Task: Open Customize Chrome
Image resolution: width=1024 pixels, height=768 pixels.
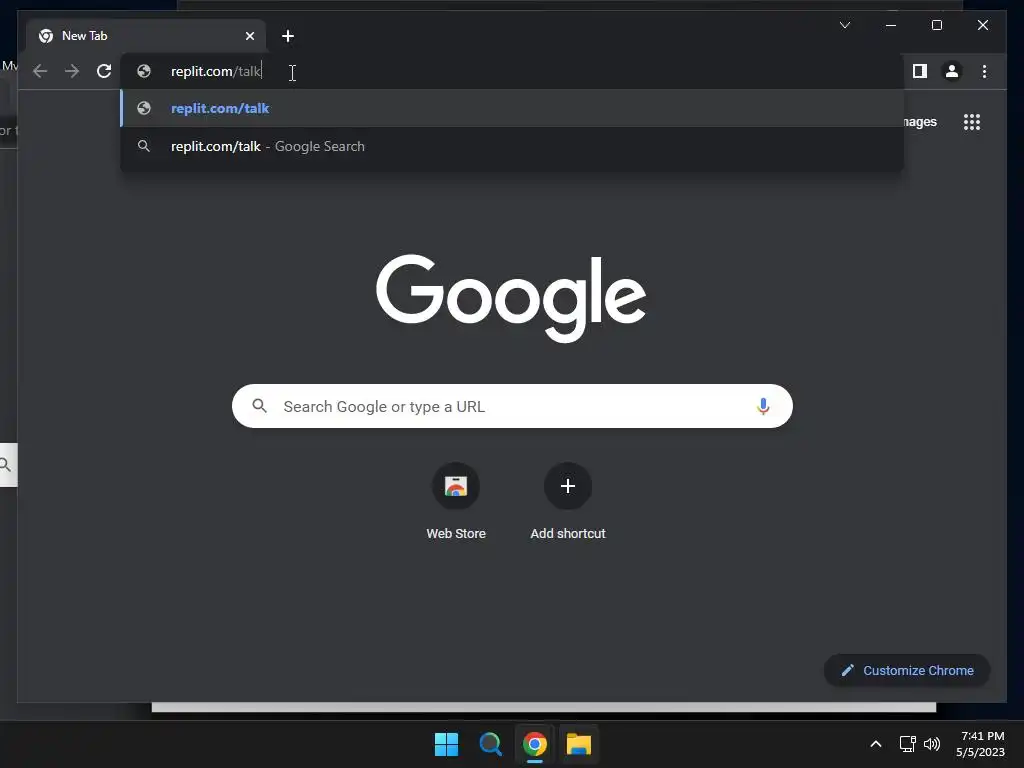Action: click(x=907, y=671)
